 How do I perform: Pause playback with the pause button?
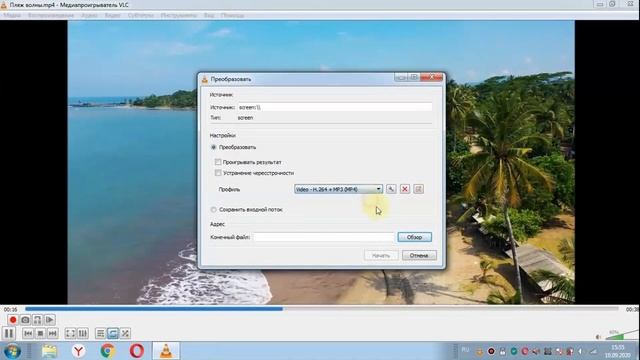9,333
